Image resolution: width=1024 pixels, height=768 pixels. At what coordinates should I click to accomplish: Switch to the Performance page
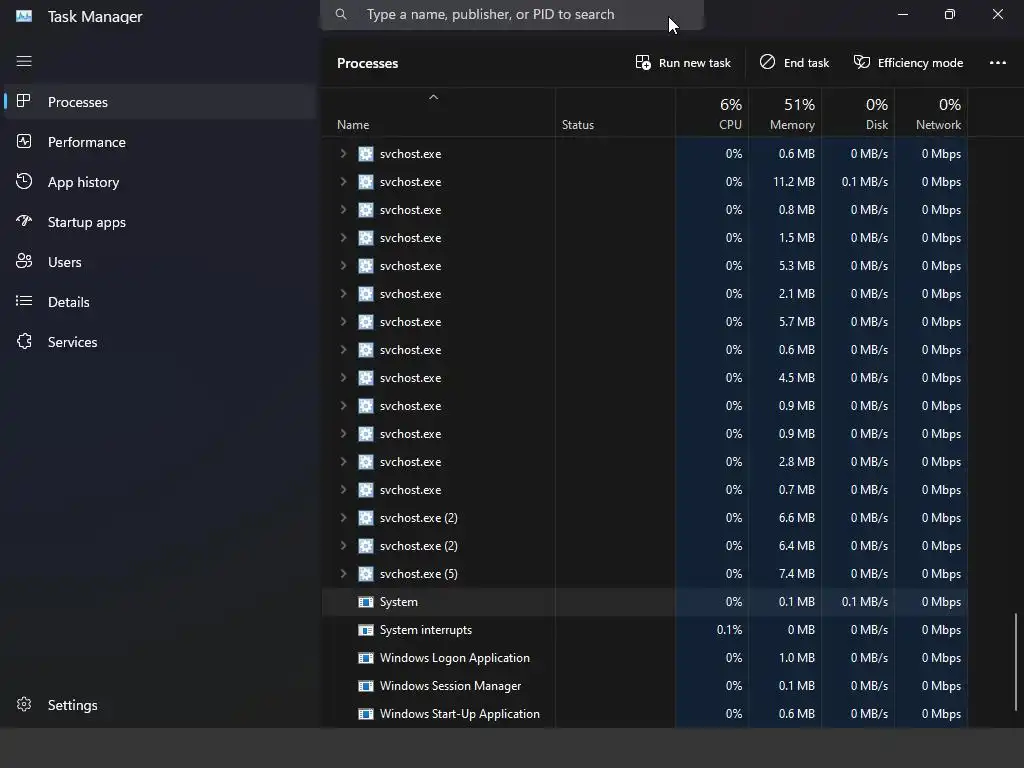point(159,142)
